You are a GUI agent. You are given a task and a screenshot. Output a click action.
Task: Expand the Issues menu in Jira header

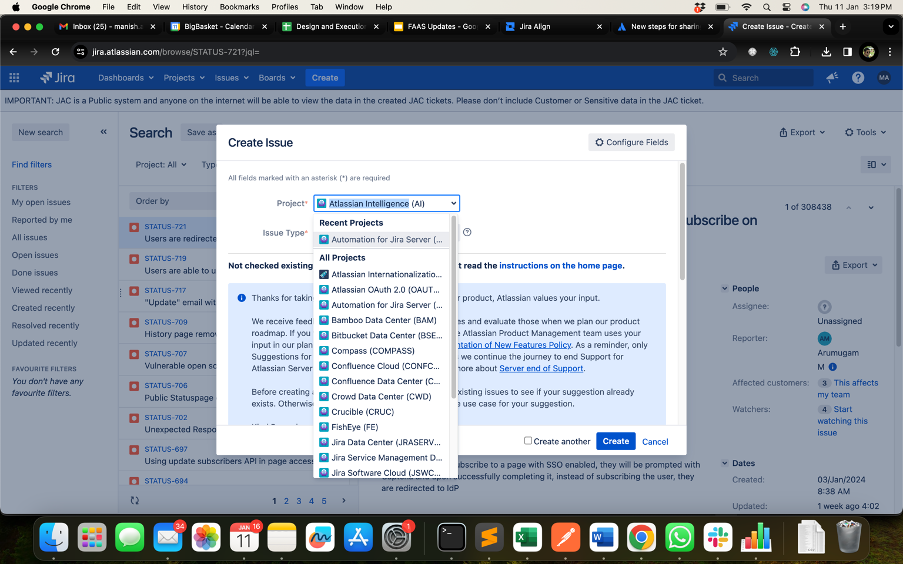click(x=231, y=77)
